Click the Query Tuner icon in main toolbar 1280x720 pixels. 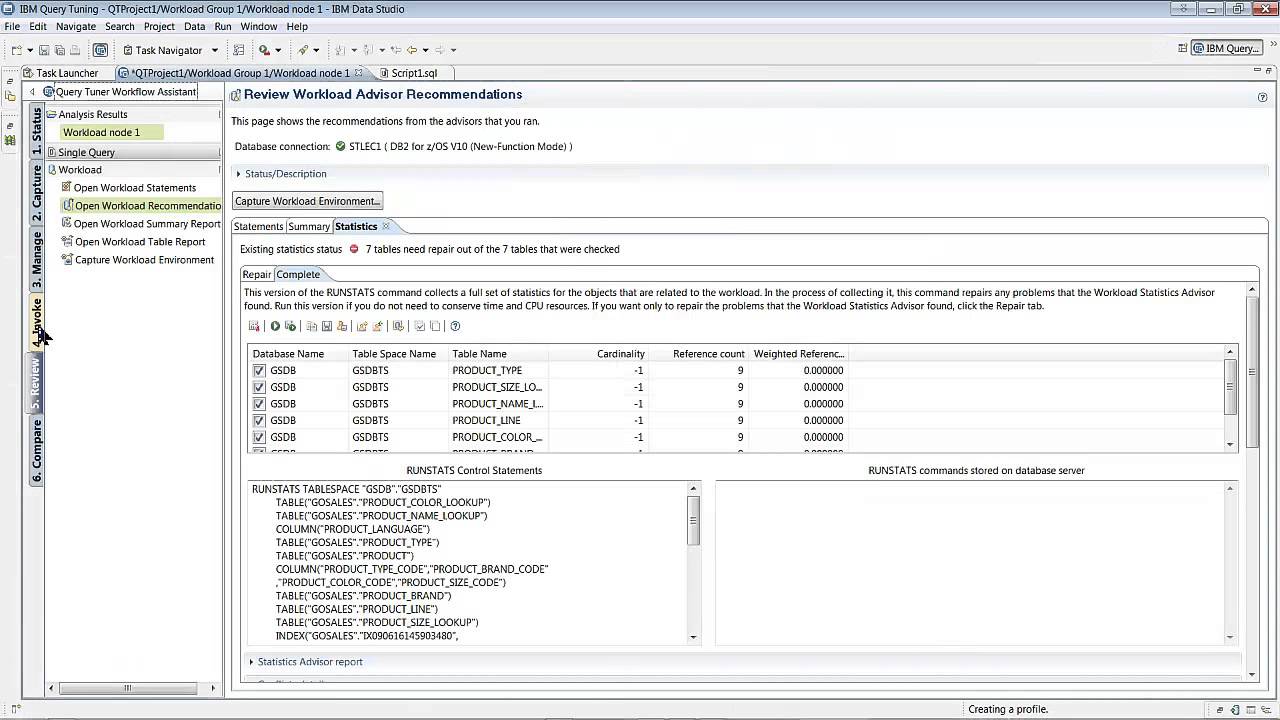point(100,50)
